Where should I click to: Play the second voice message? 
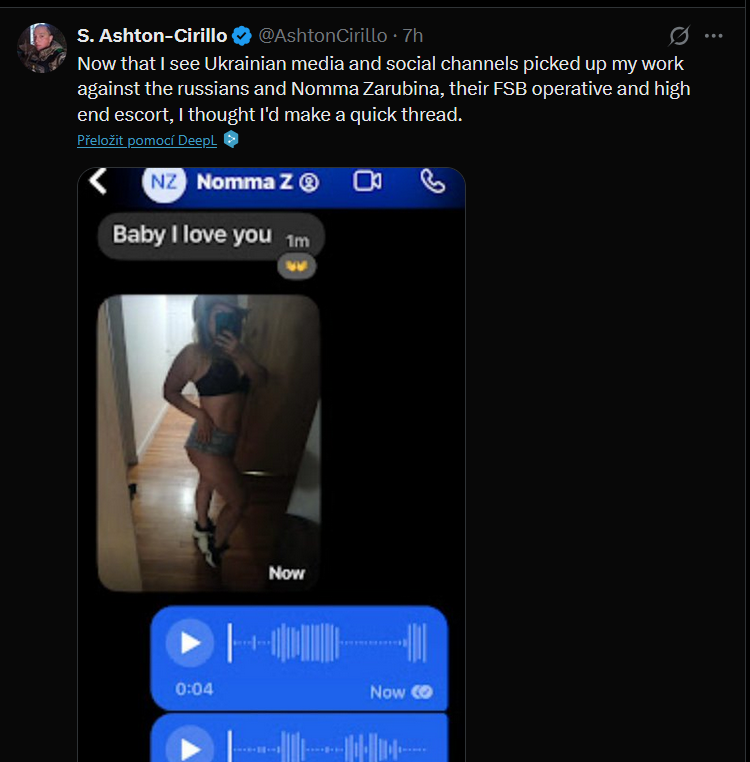(190, 745)
